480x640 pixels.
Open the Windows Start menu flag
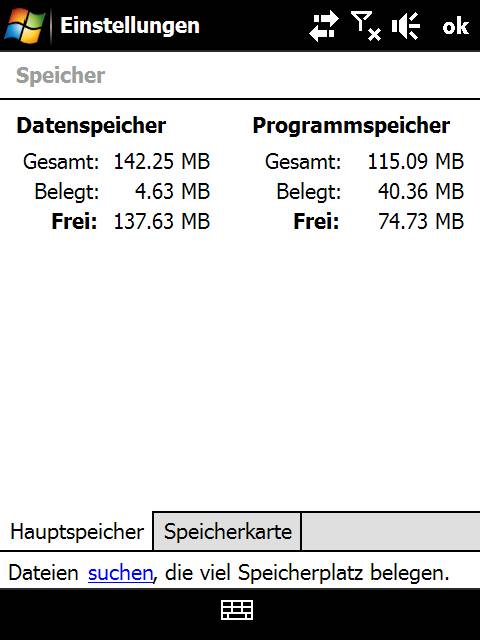24,26
